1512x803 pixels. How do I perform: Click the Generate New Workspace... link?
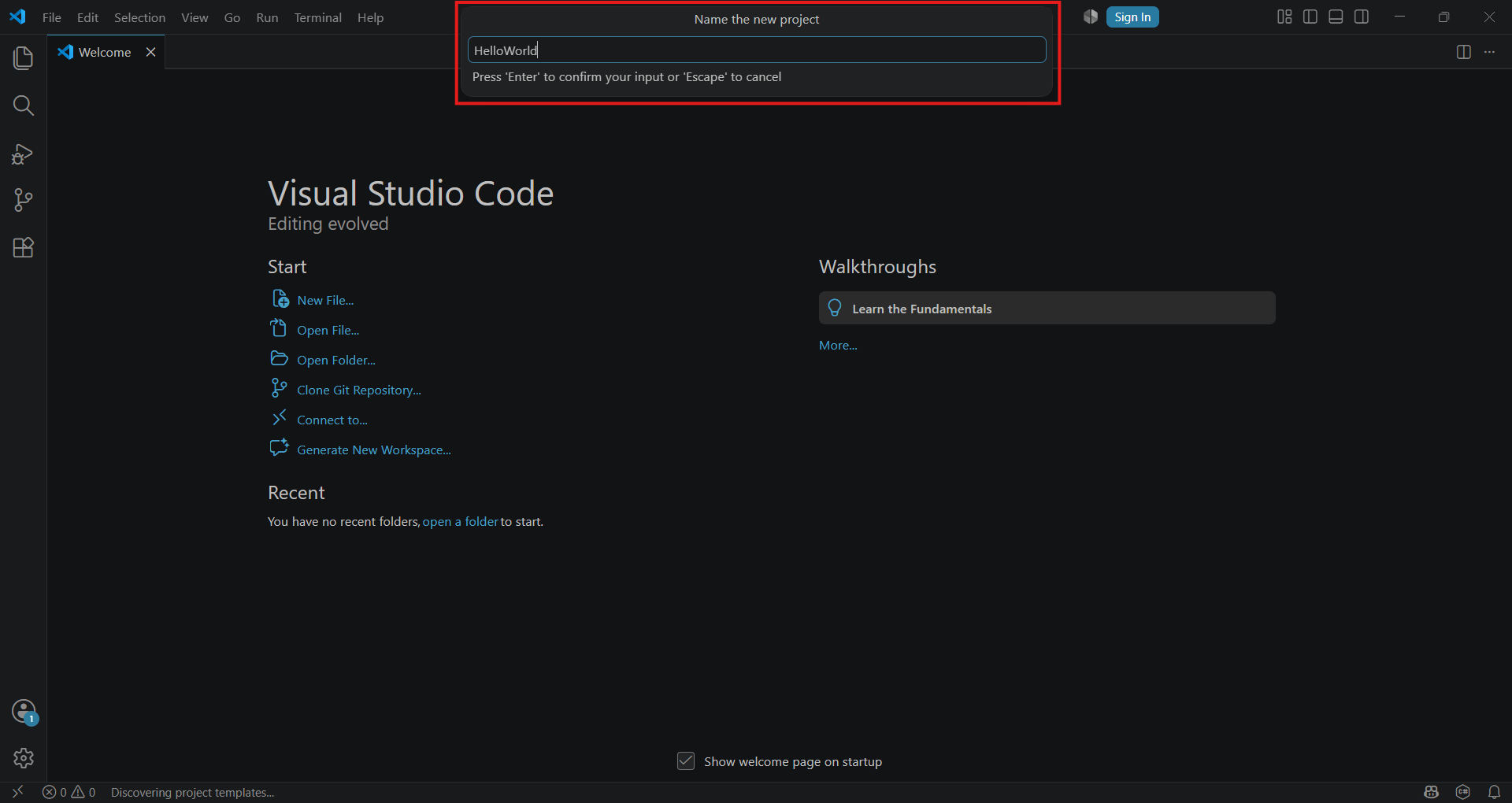(x=374, y=450)
